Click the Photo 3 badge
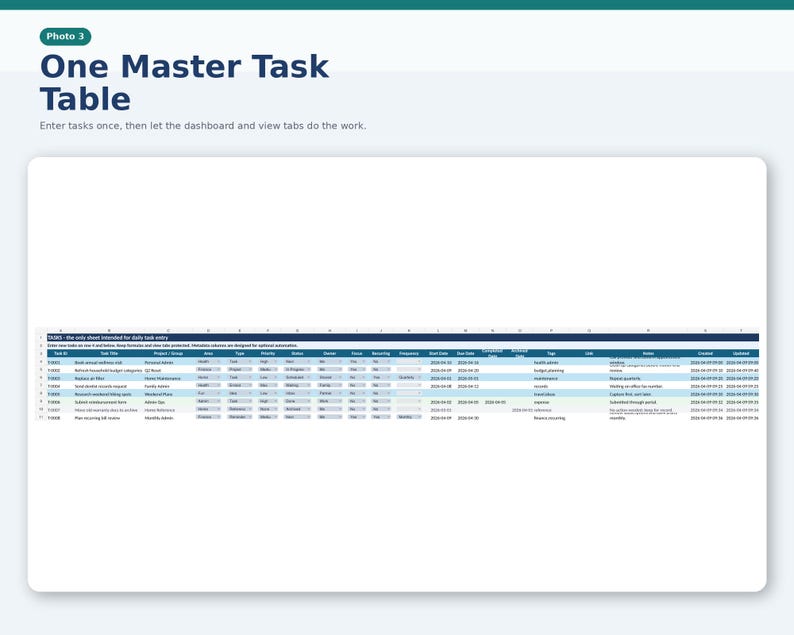 (65, 36)
